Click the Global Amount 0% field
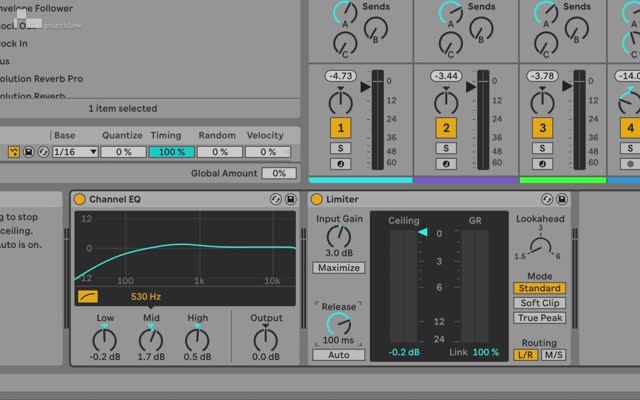 [x=279, y=173]
